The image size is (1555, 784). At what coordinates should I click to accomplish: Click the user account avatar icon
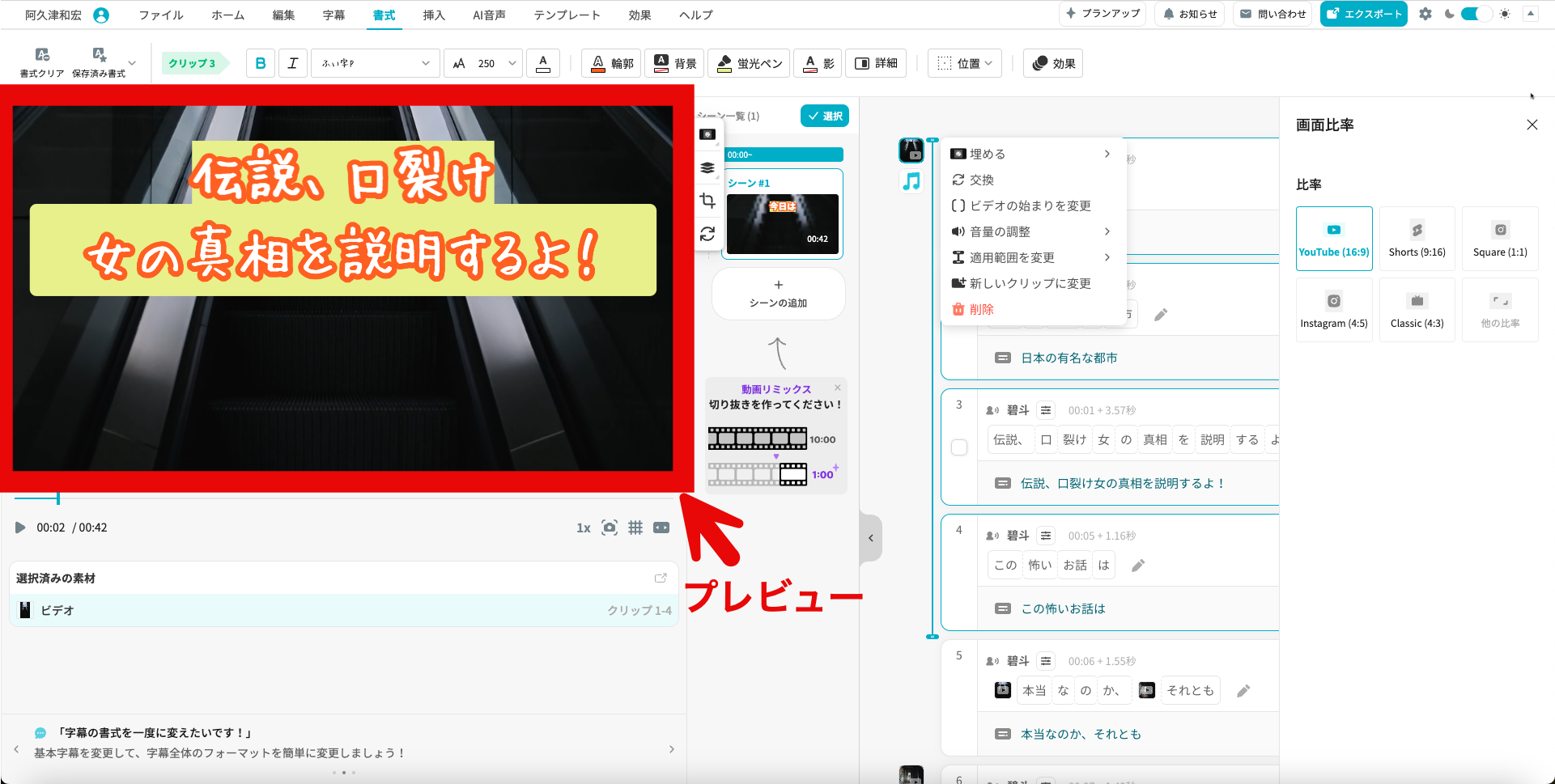click(x=101, y=15)
